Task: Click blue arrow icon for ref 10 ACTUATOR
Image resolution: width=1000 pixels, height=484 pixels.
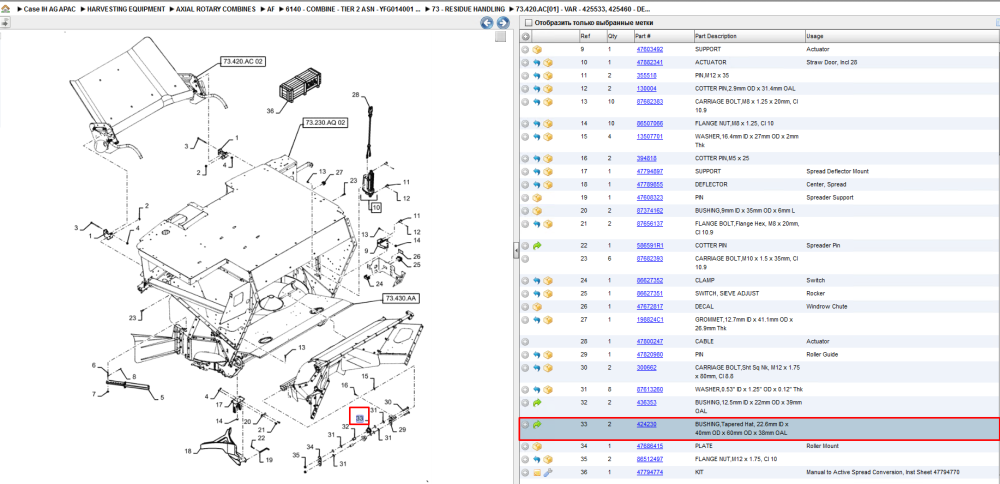Action: point(537,62)
